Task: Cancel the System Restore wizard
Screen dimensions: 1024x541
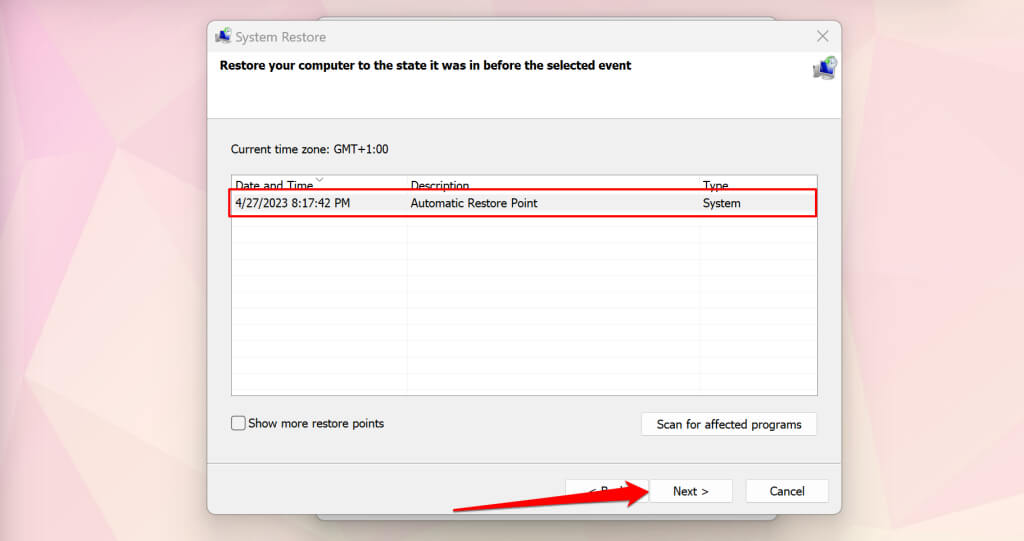Action: click(x=787, y=491)
